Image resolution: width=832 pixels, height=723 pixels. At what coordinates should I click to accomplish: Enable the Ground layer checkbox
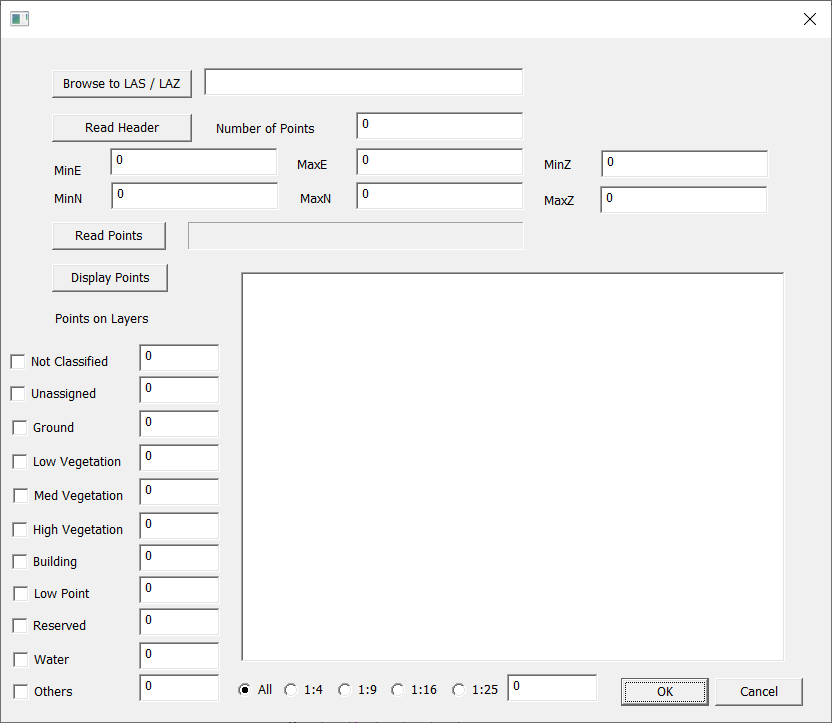point(20,428)
